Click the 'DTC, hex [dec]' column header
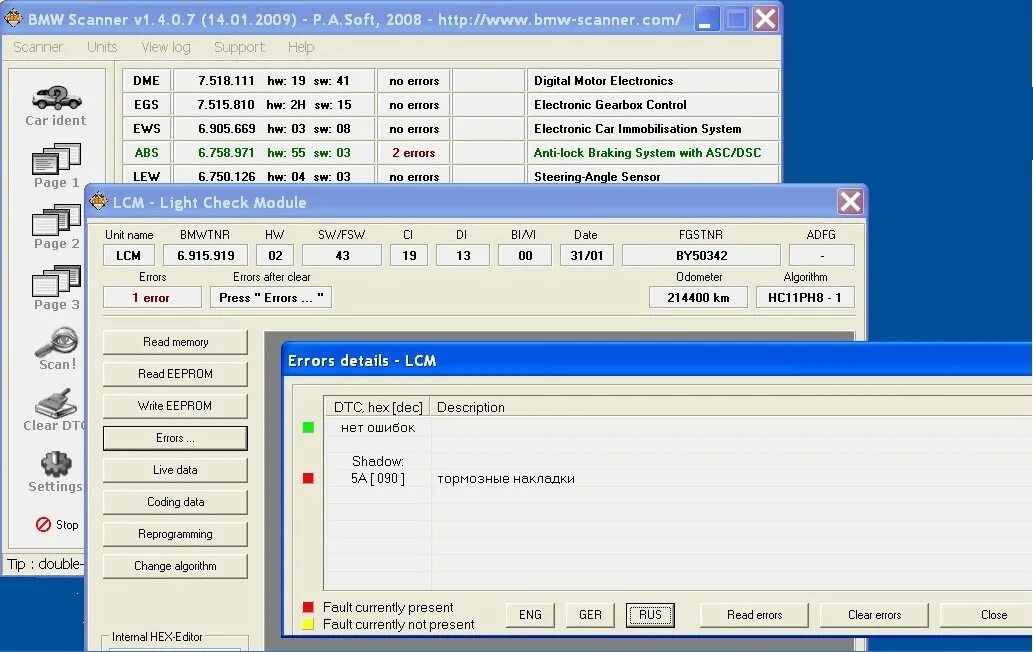This screenshot has width=1033, height=652. [x=377, y=407]
